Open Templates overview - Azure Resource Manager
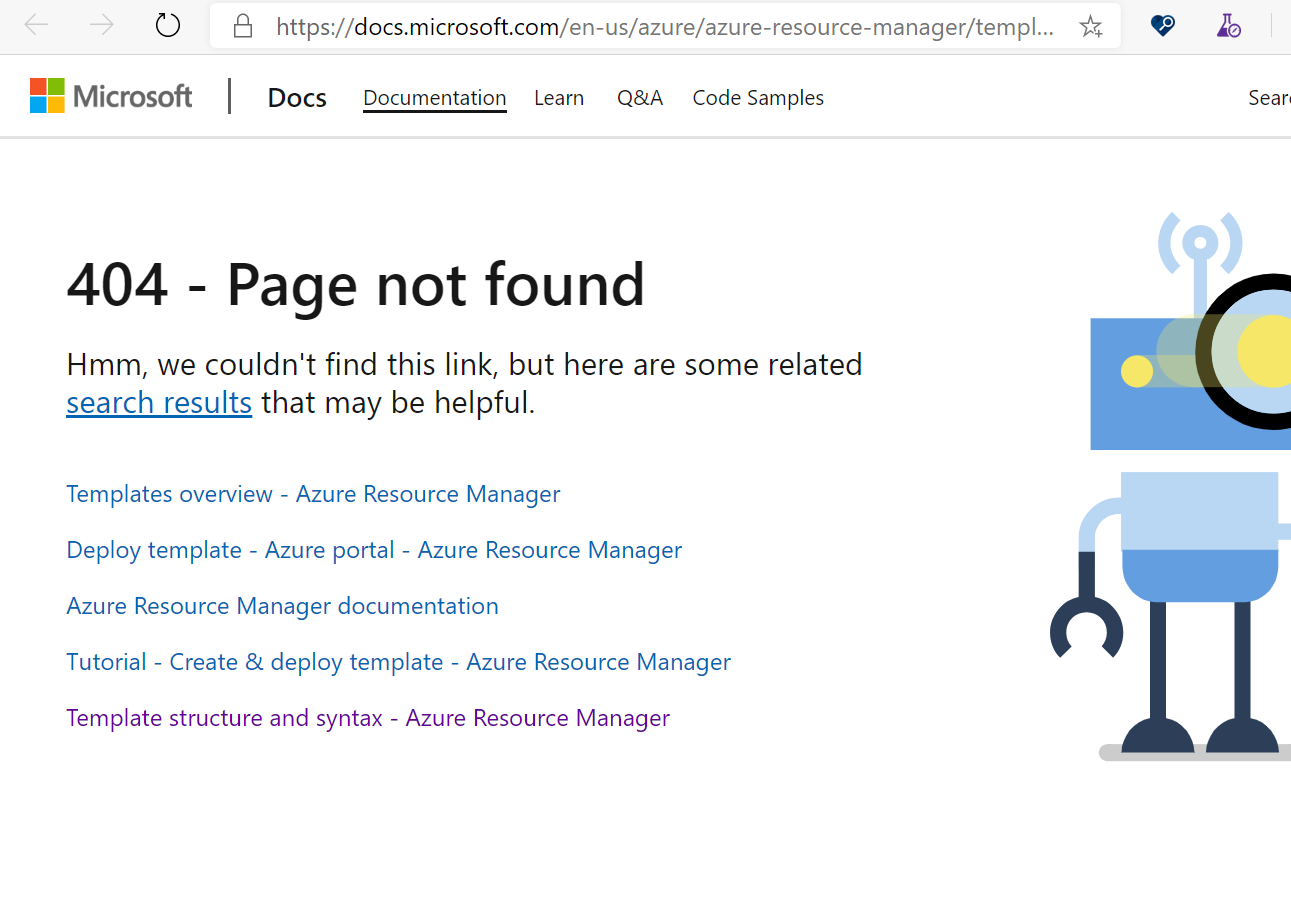Screen dimensions: 1291x915 coord(313,494)
